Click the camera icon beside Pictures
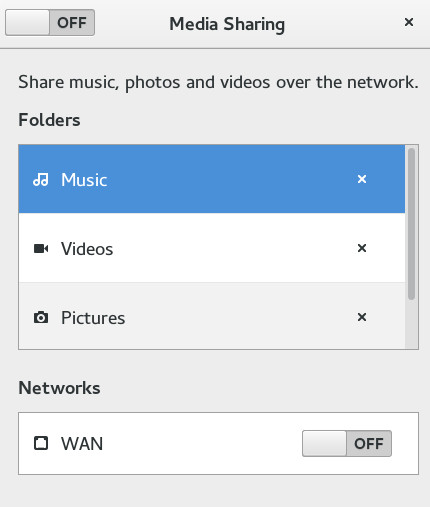Image resolution: width=430 pixels, height=507 pixels. coord(41,317)
